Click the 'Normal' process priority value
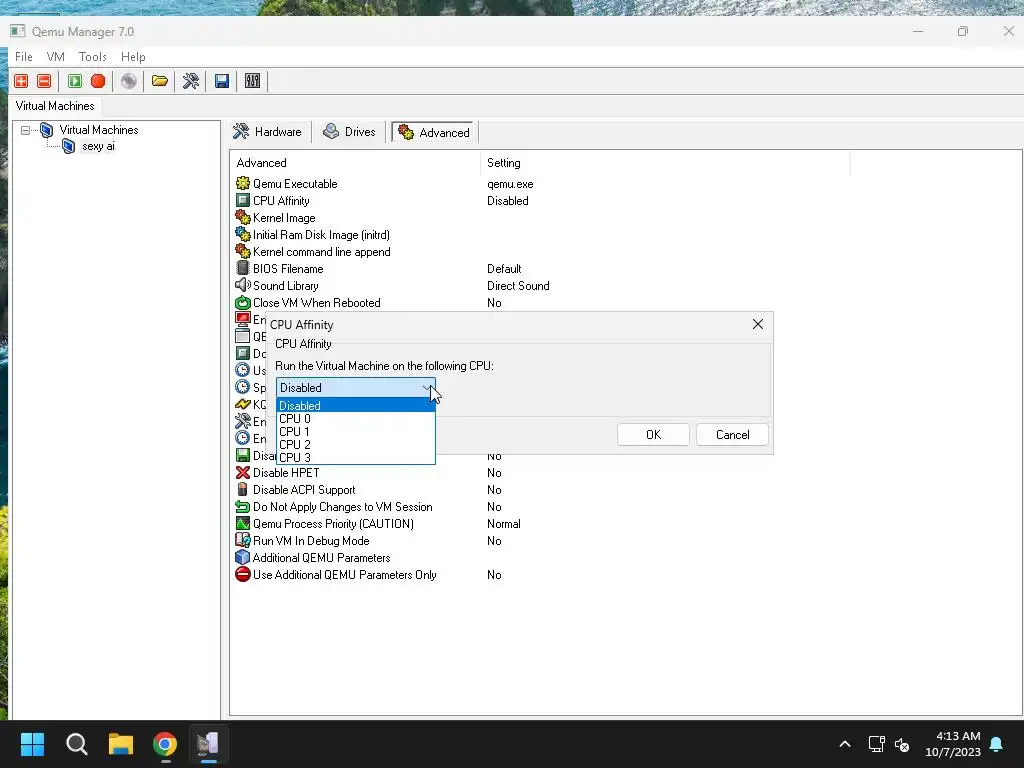1024x768 pixels. coord(504,524)
